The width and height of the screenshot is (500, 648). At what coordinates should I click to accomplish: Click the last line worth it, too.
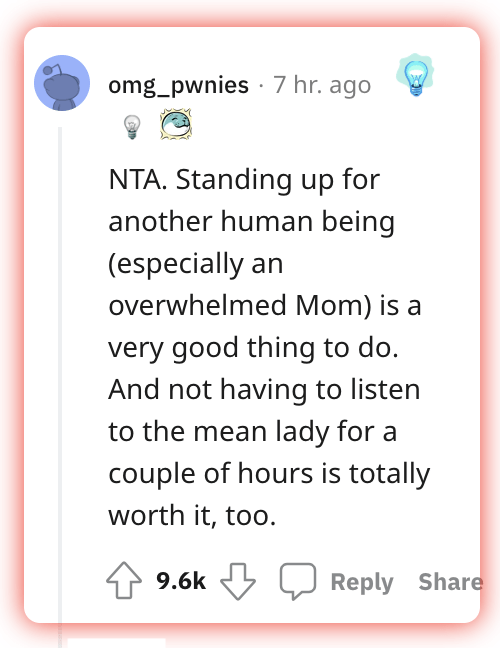pos(192,515)
